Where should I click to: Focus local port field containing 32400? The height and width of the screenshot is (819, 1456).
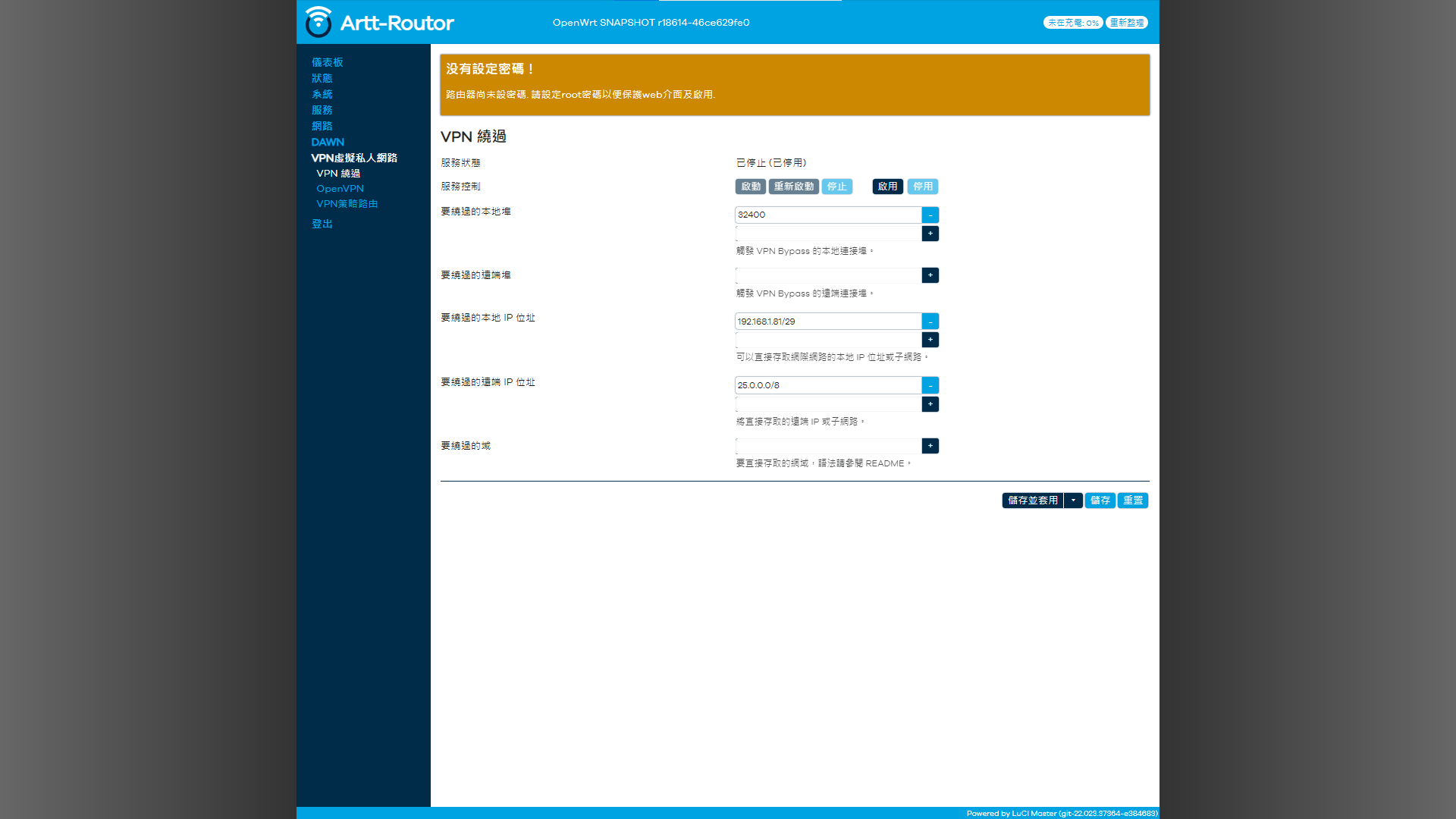pyautogui.click(x=828, y=215)
